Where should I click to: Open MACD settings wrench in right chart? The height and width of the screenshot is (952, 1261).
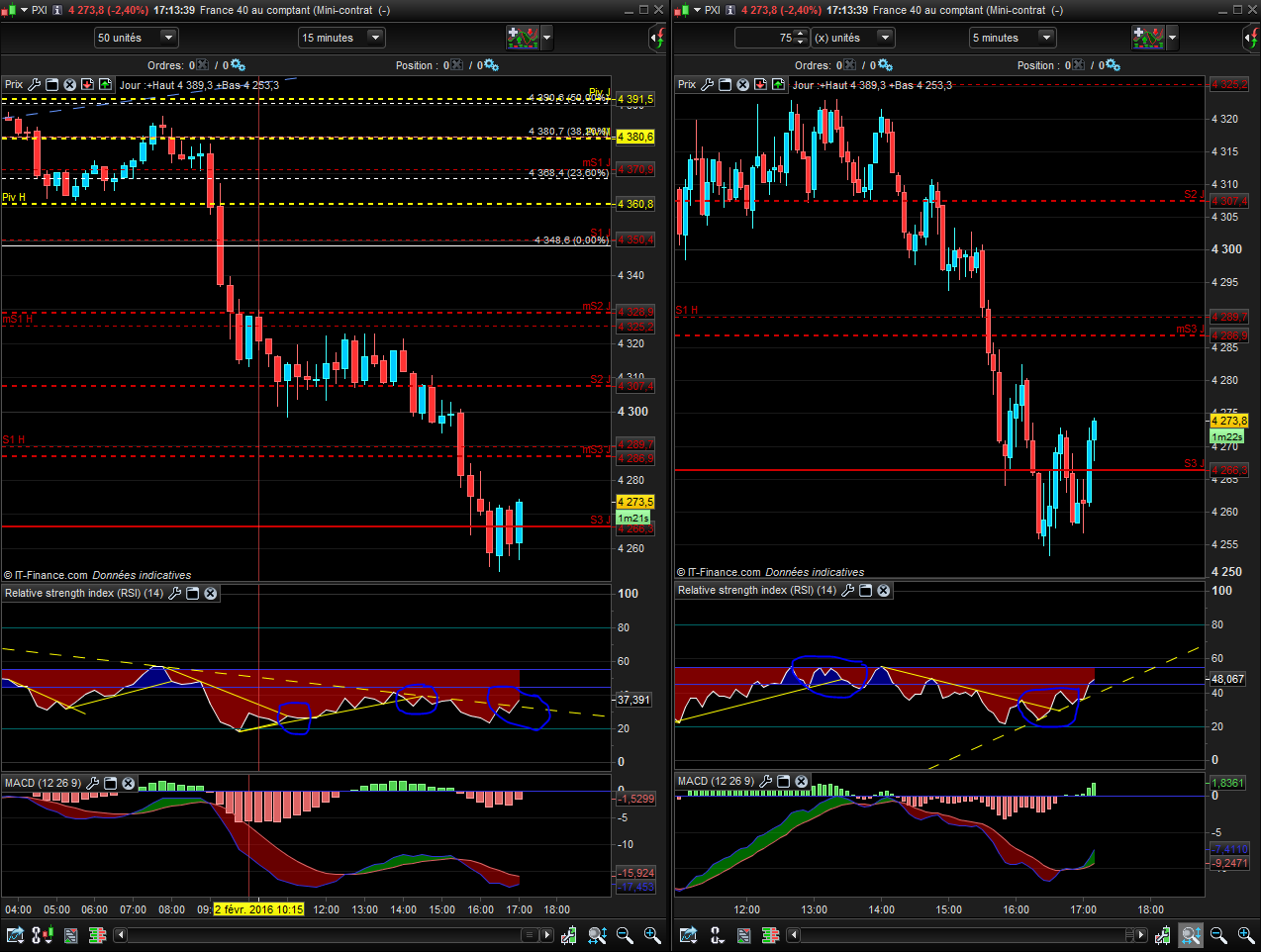coord(766,782)
